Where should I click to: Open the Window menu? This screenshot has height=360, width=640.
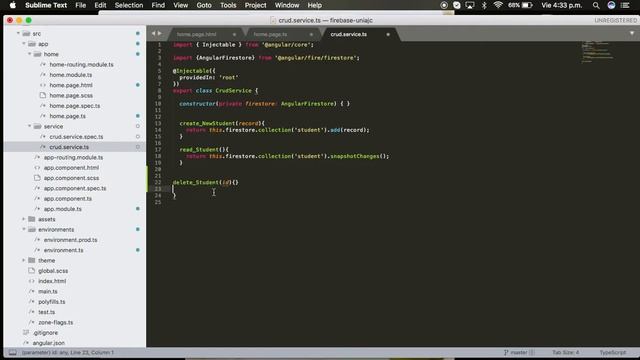287,5
